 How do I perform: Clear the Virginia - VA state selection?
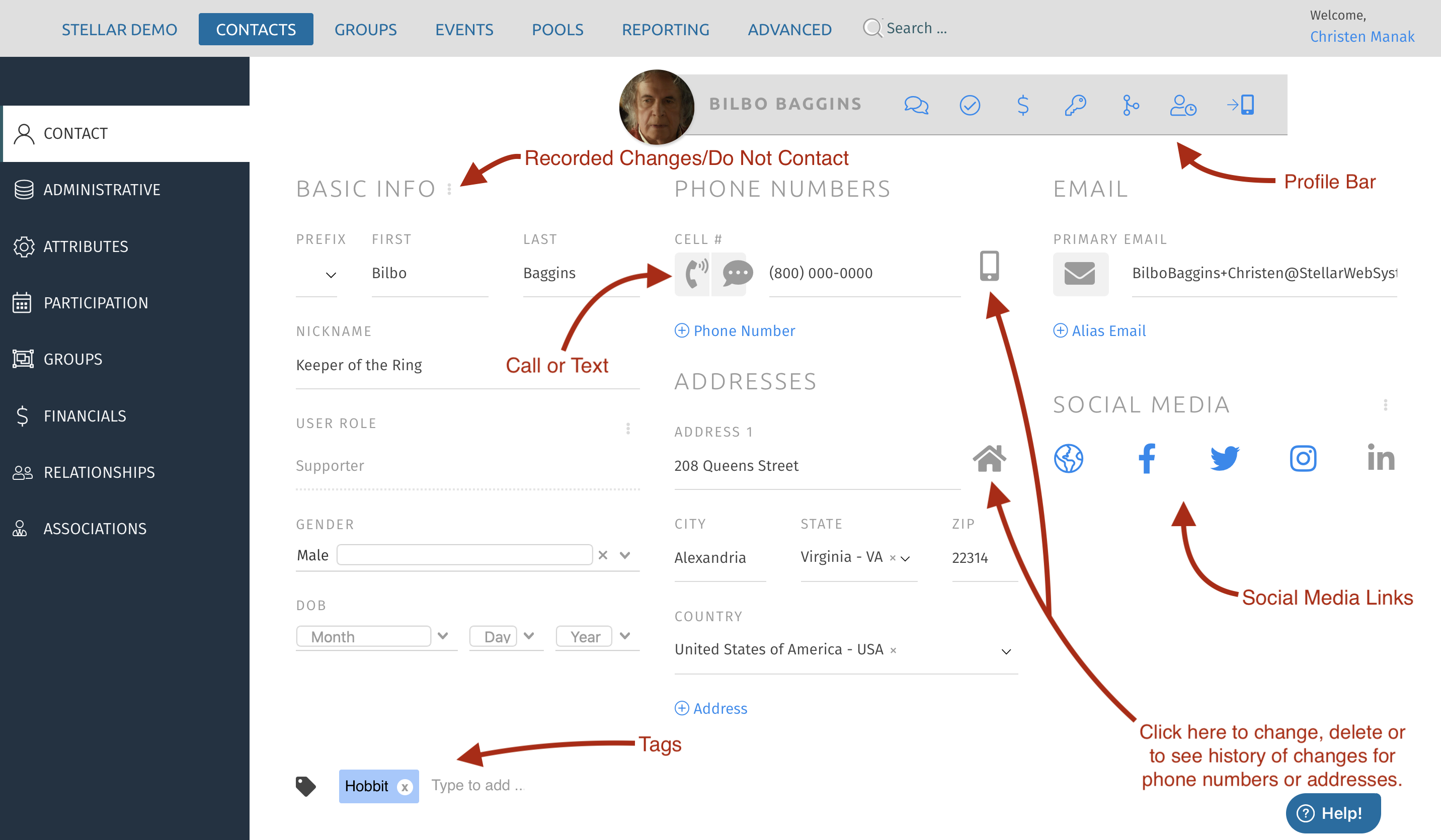click(x=893, y=558)
